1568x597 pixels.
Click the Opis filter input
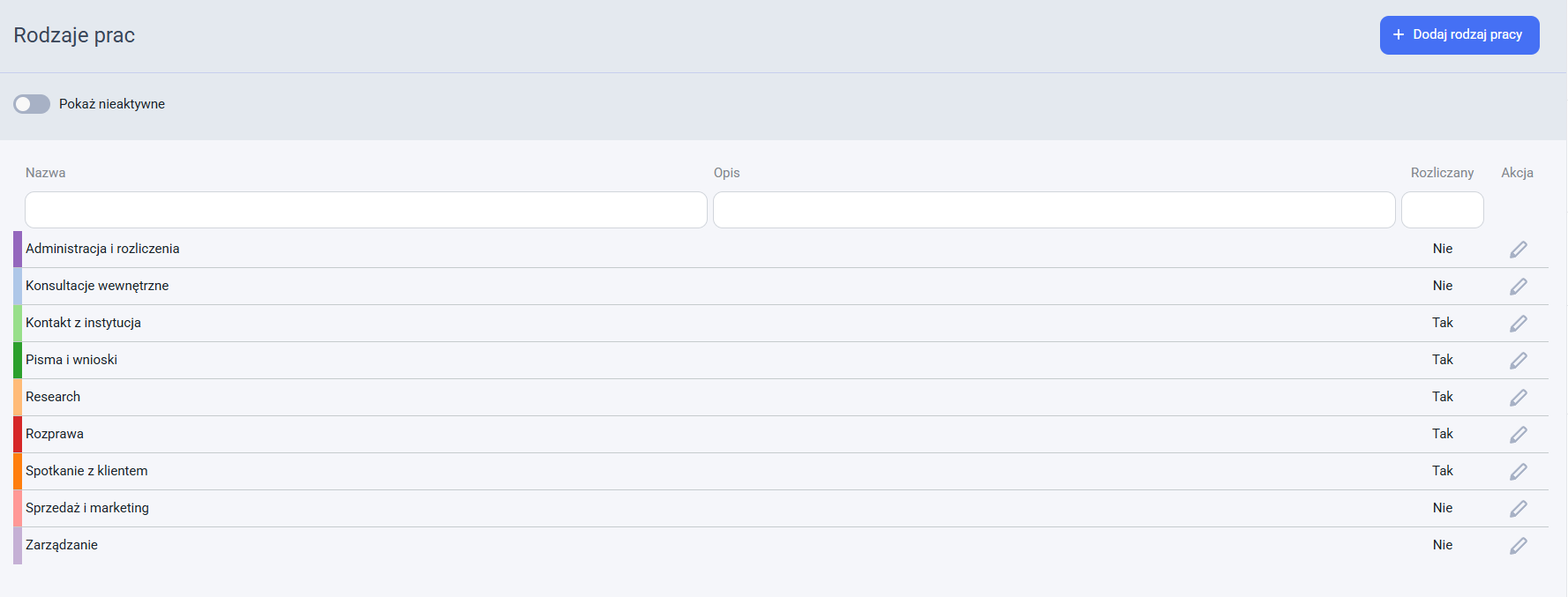(1054, 210)
